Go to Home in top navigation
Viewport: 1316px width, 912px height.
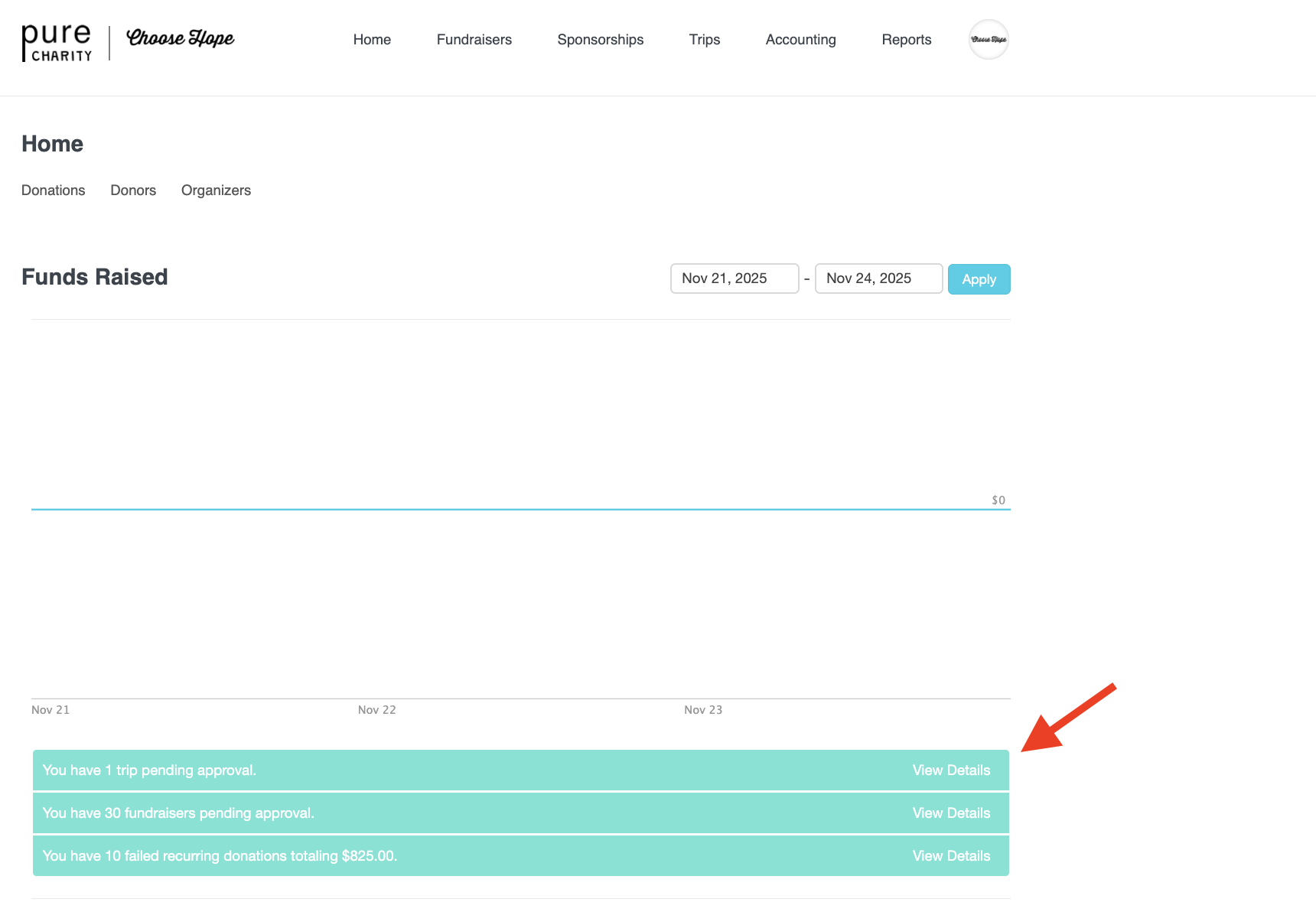pos(372,40)
